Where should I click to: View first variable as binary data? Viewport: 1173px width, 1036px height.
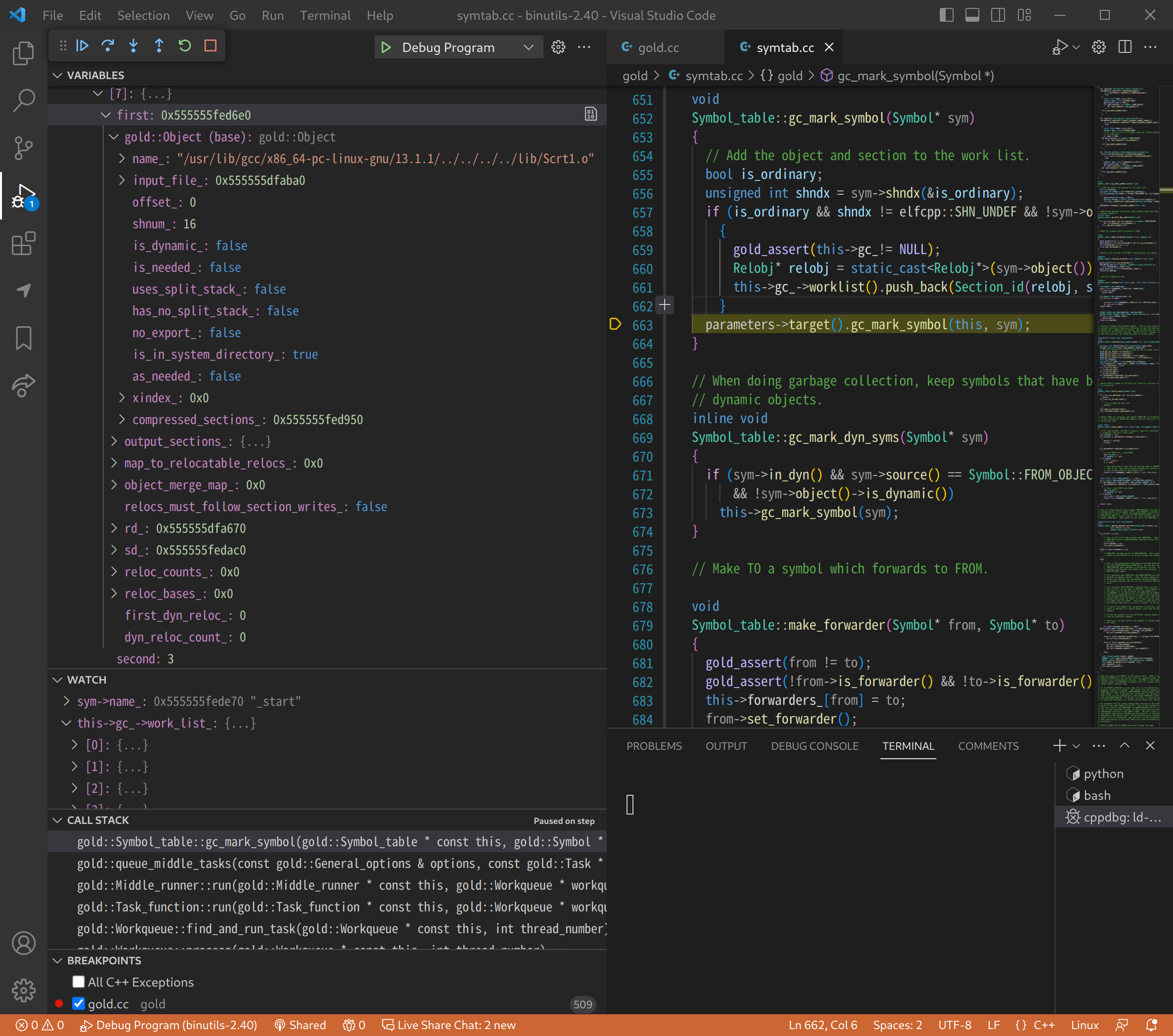590,114
